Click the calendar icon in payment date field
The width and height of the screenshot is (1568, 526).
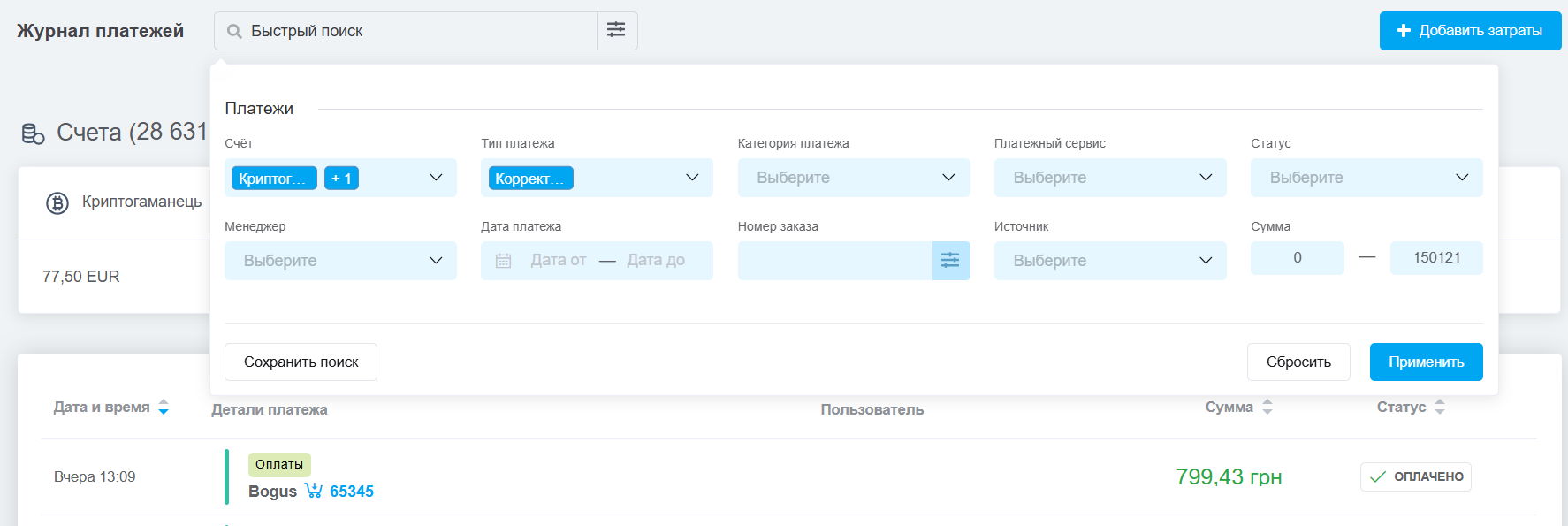(503, 261)
